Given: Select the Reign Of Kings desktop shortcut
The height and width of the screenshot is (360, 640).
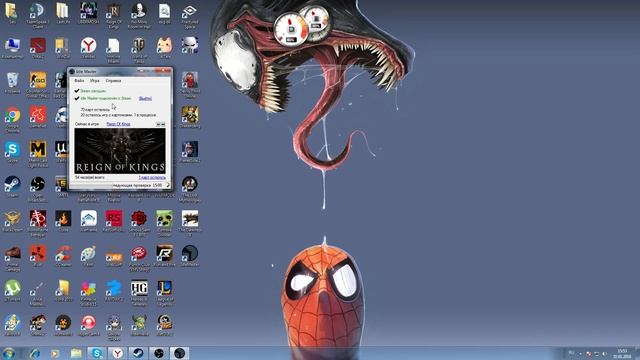Looking at the screenshot, I should pyautogui.click(x=113, y=16).
